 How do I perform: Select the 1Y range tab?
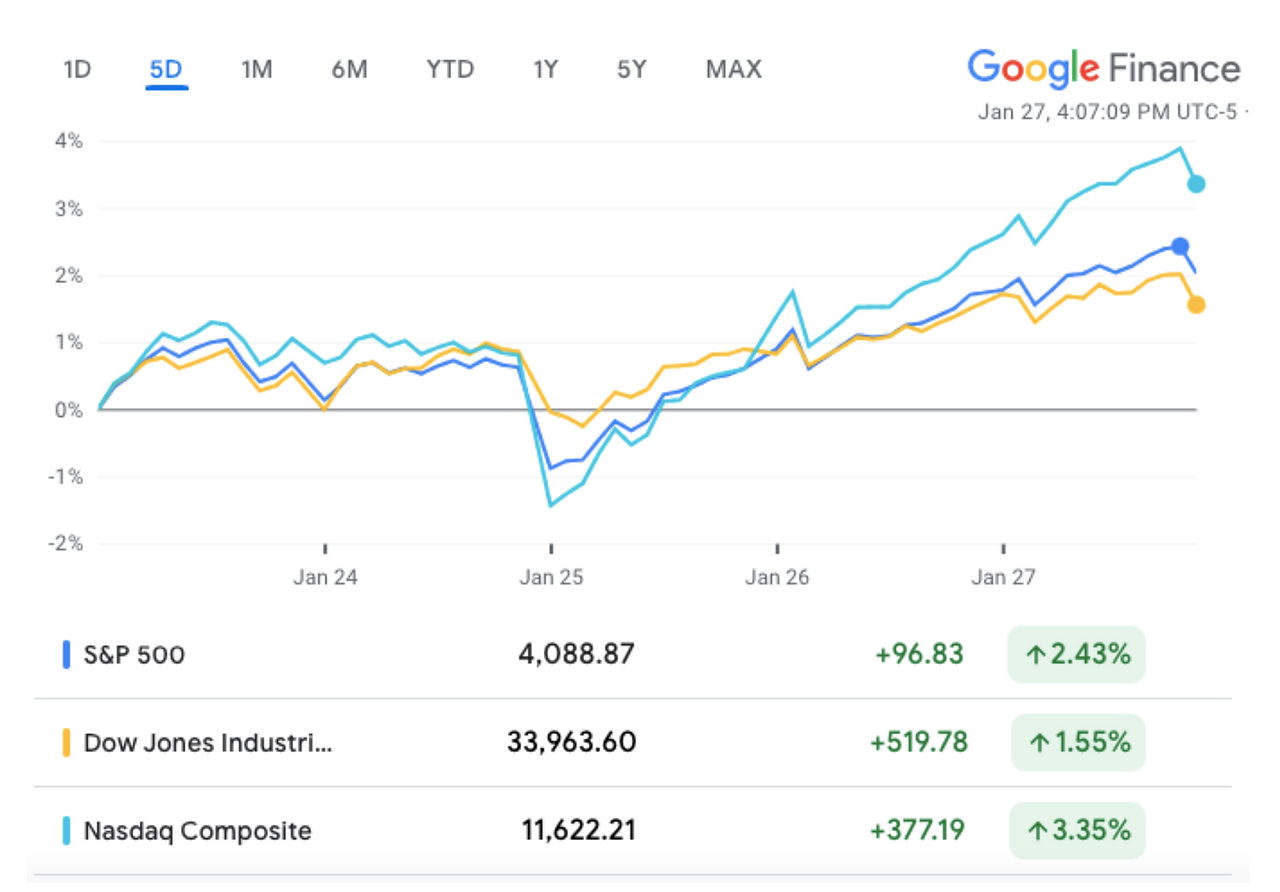(545, 70)
